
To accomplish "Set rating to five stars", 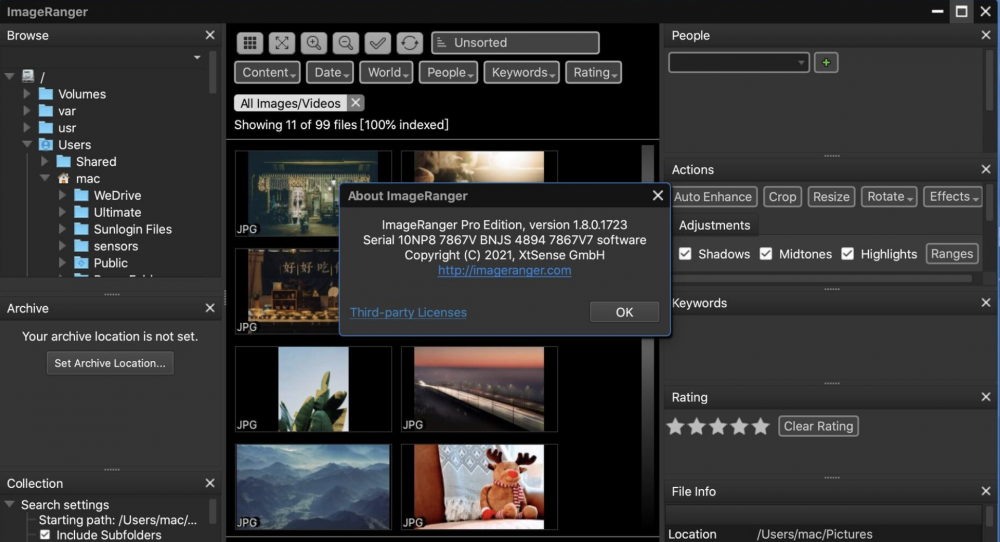I will (761, 427).
